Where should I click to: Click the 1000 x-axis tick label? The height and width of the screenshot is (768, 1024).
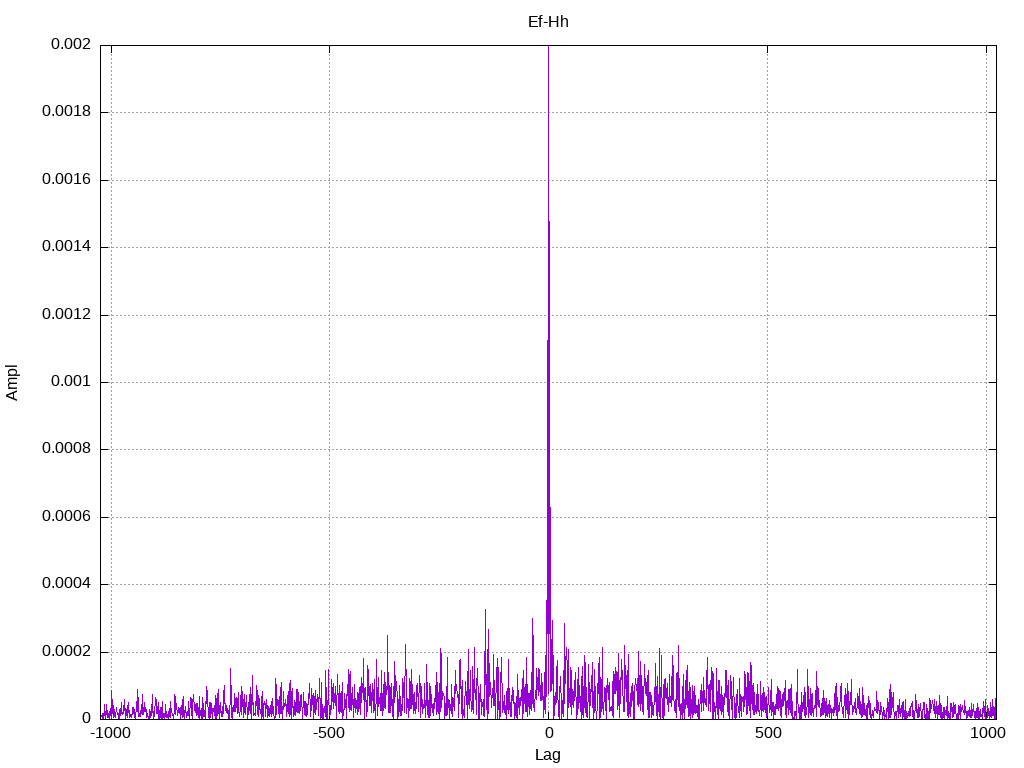click(x=986, y=733)
